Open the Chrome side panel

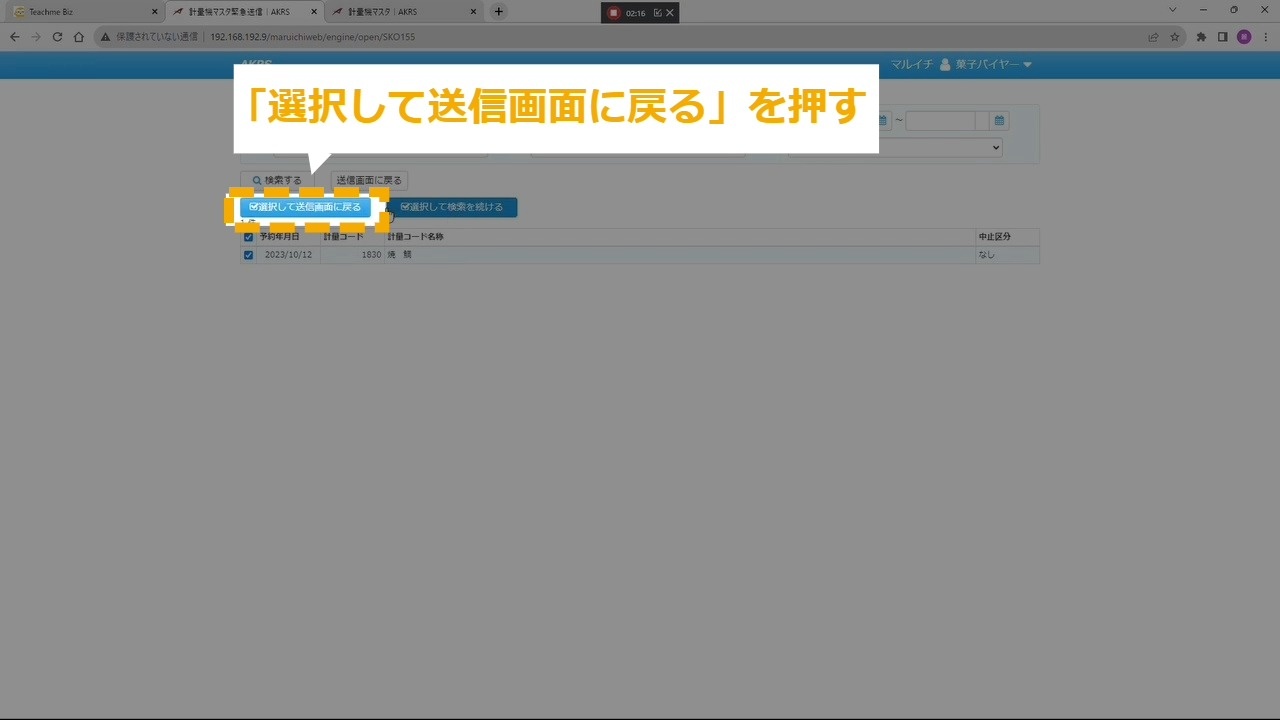[1222, 37]
